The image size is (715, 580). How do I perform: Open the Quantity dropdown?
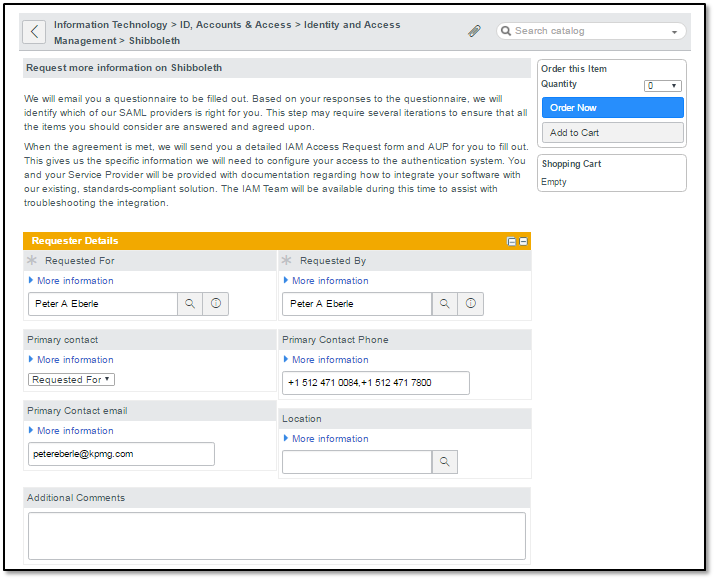click(x=662, y=86)
